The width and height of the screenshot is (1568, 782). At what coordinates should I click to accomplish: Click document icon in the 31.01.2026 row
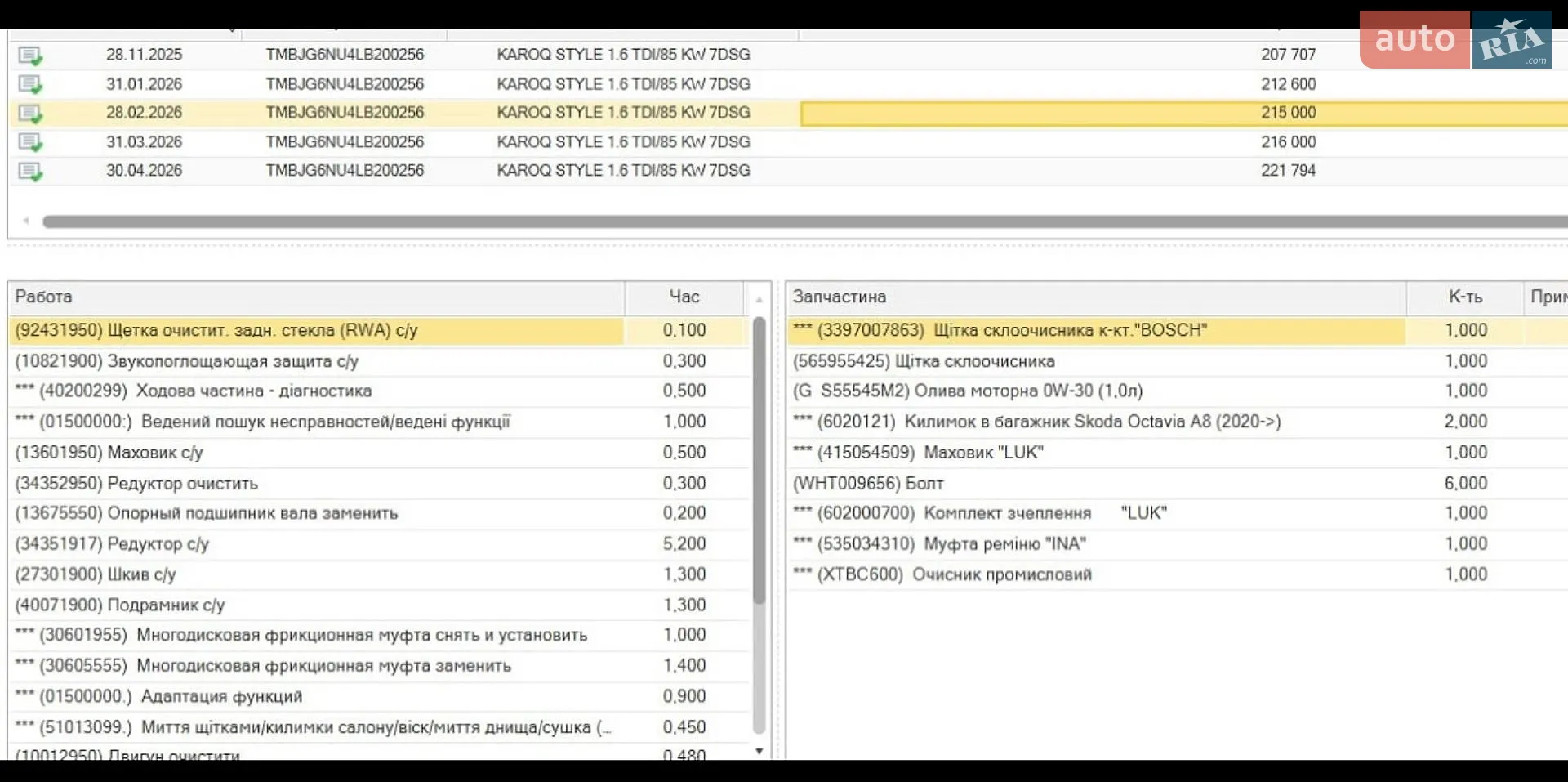point(30,84)
